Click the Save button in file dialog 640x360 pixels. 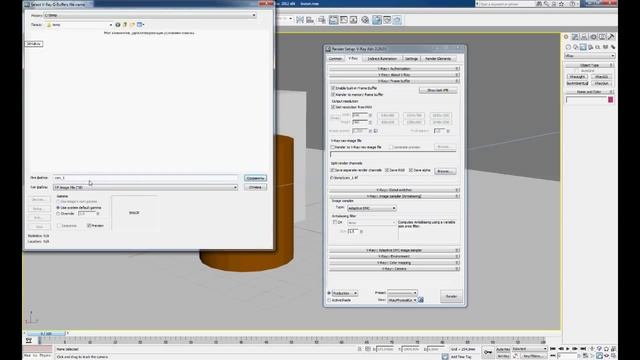[x=256, y=178]
